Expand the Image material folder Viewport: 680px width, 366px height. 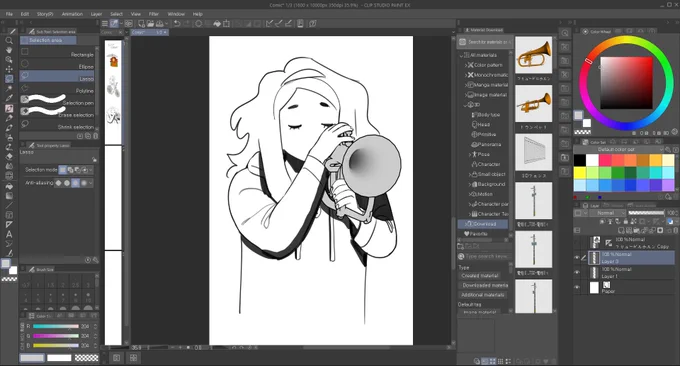pyautogui.click(x=466, y=95)
